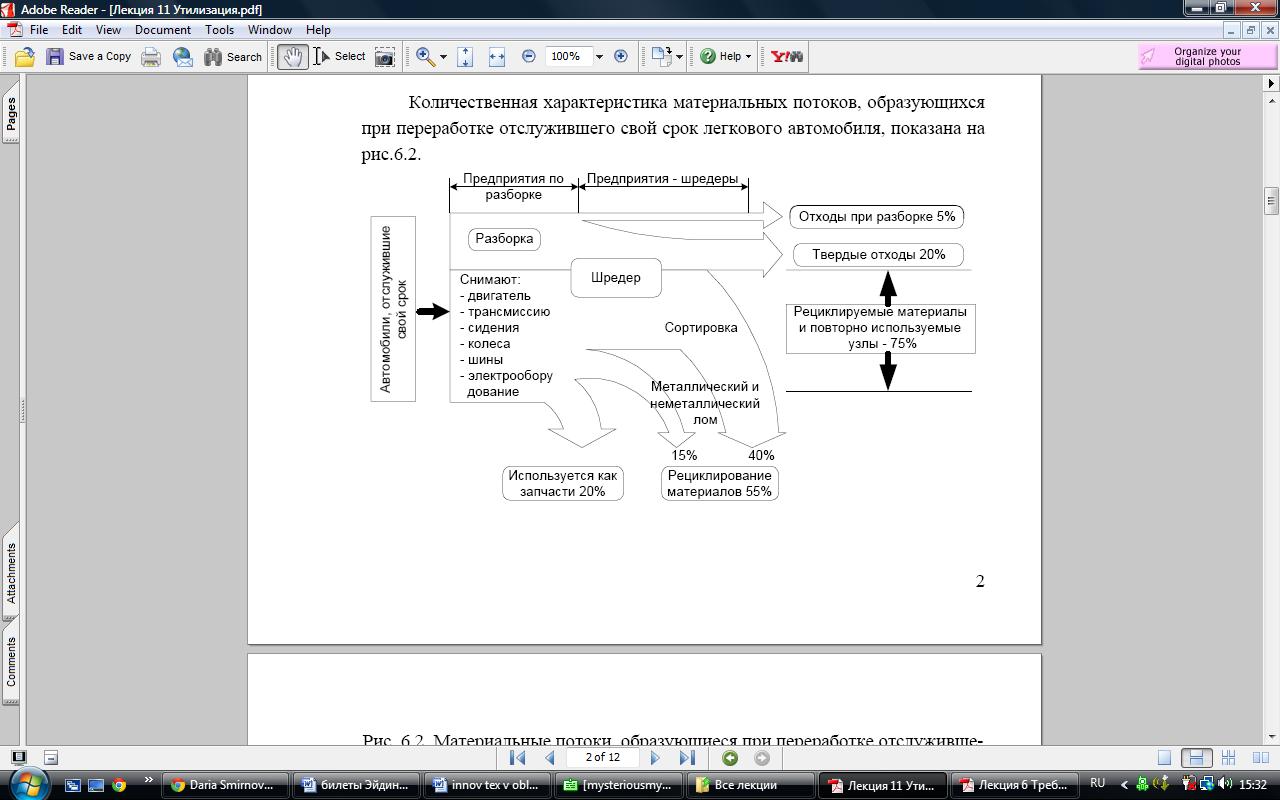
Task: Open the Edit menu
Action: [x=71, y=30]
